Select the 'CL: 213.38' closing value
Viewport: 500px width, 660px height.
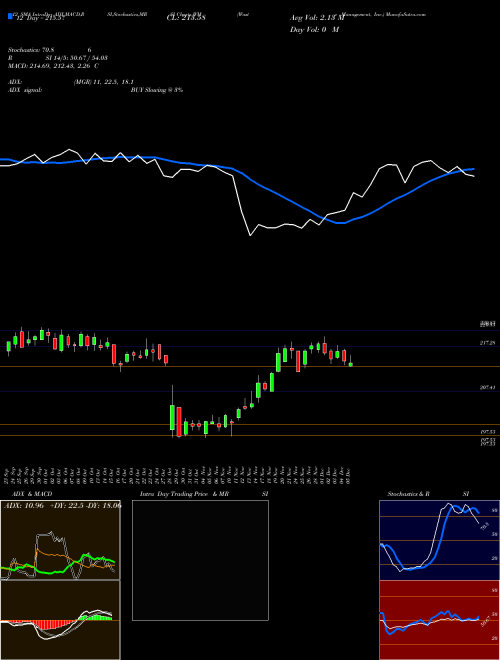[187, 18]
